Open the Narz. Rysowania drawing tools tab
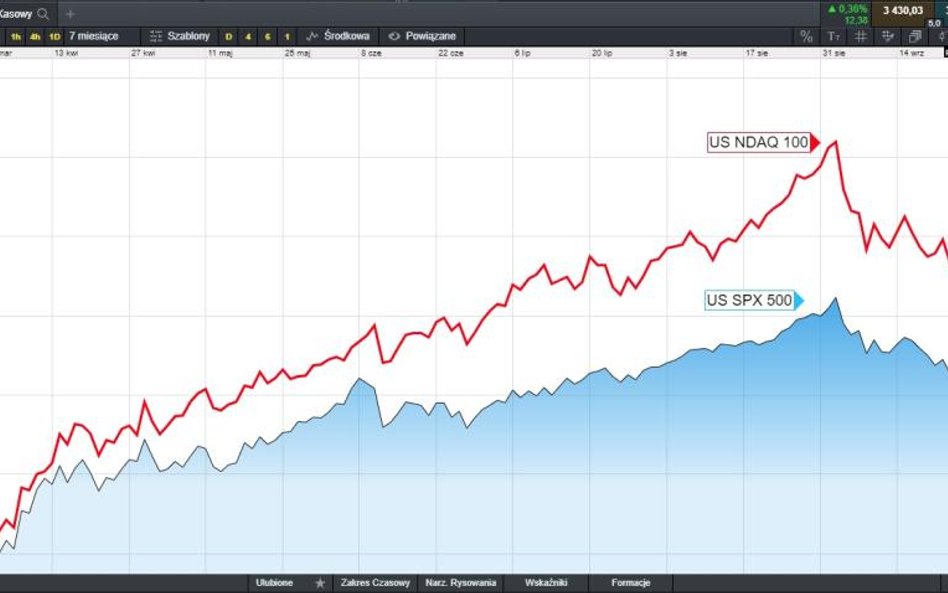 461,583
